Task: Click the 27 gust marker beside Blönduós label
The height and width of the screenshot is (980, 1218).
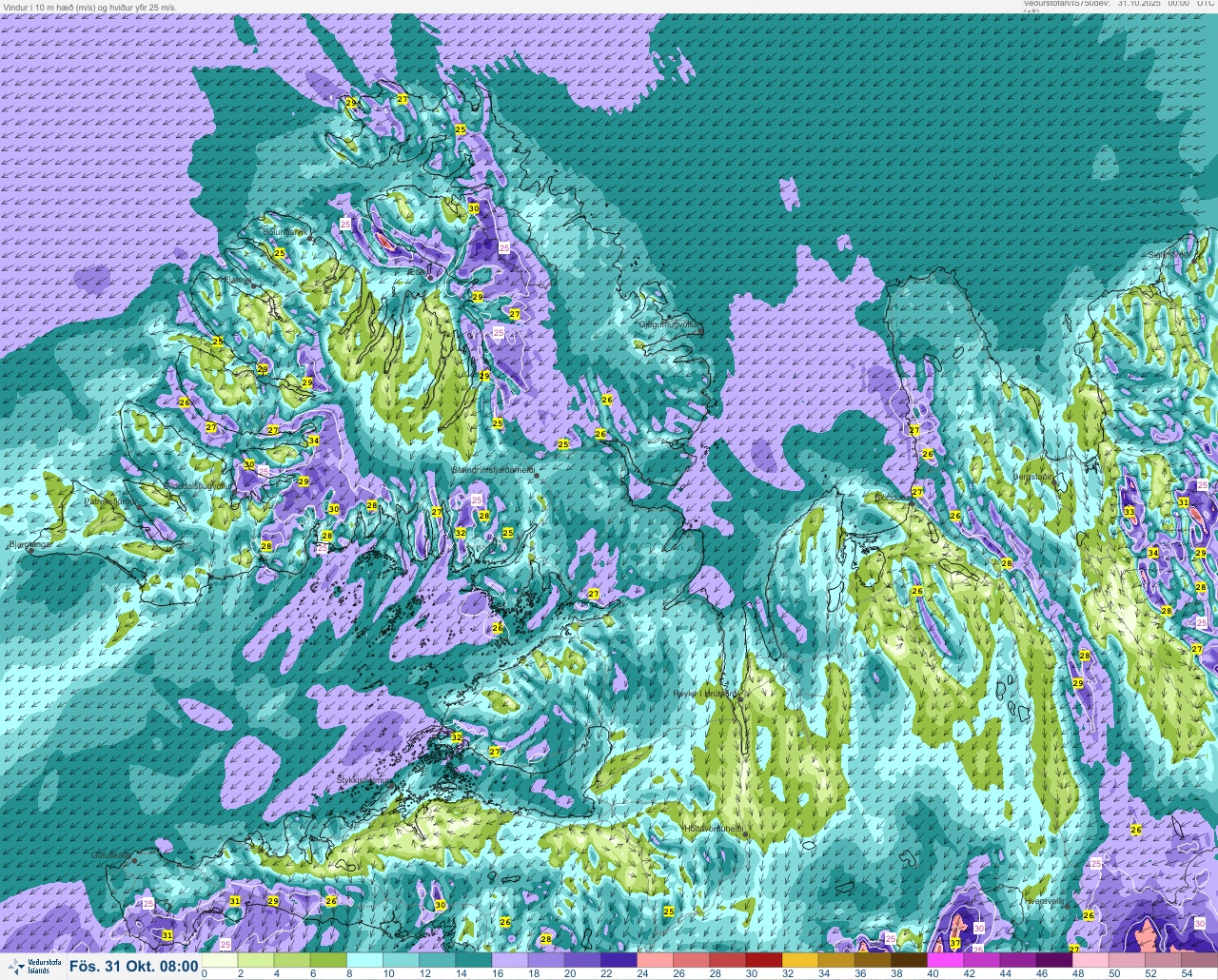Action: [x=917, y=492]
